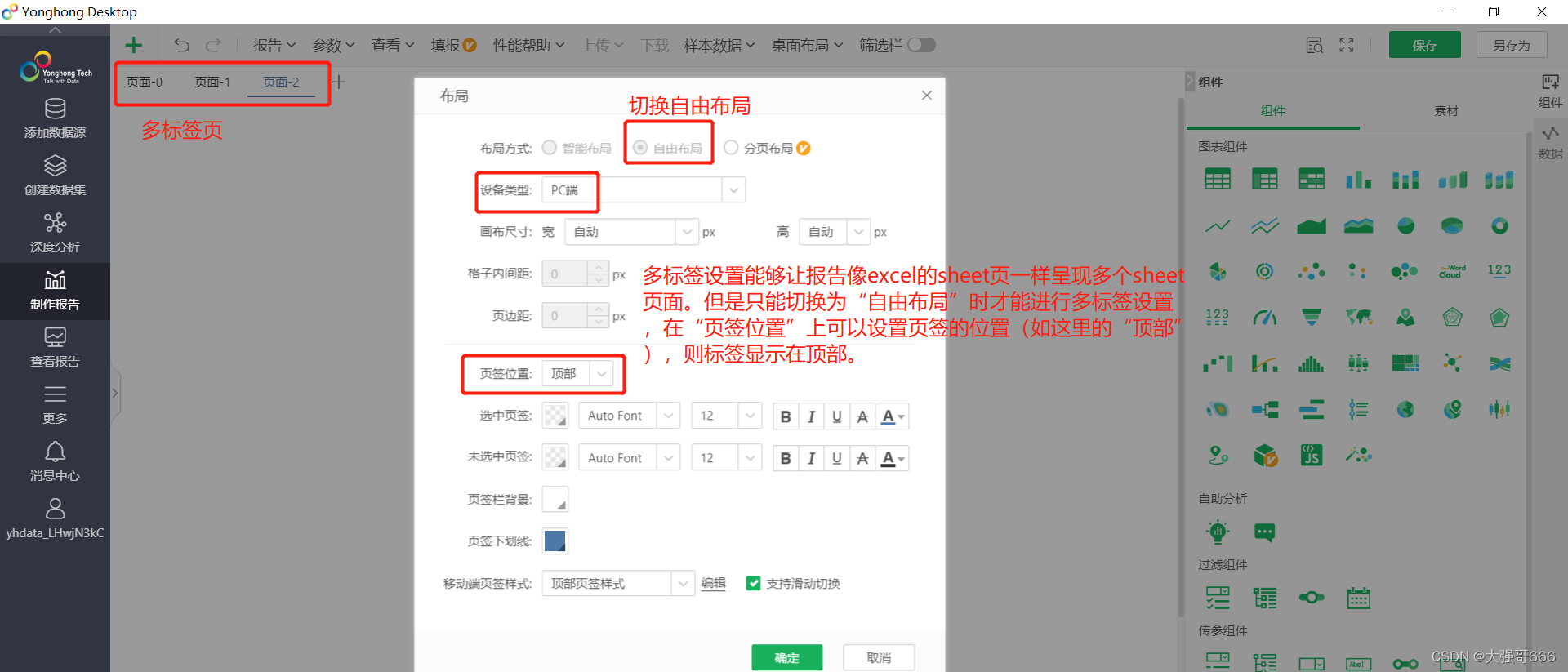Click the 编辑 link
The image size is (1568, 672).
pyautogui.click(x=713, y=583)
